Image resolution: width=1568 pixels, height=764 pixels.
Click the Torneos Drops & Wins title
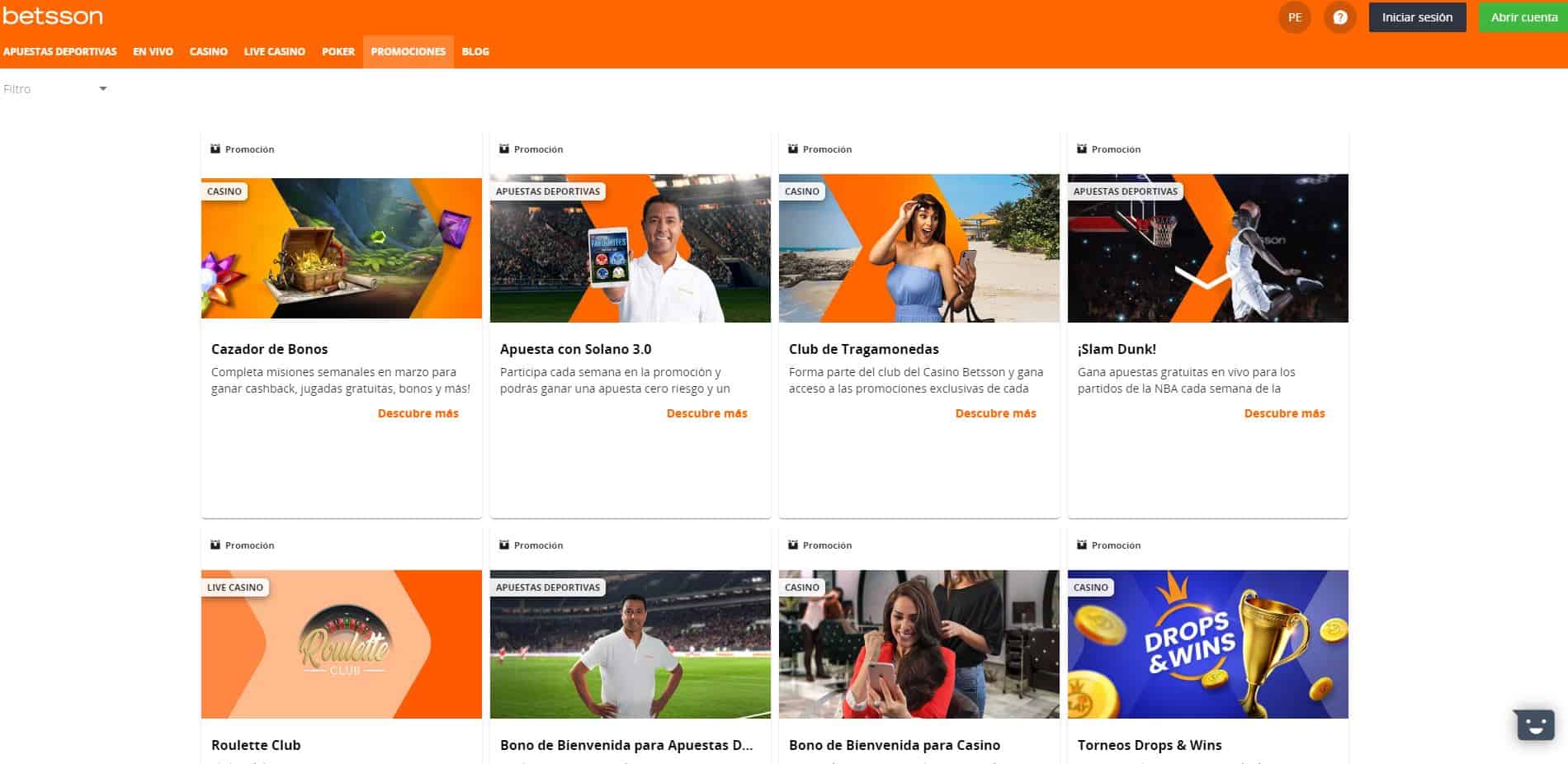pos(1150,745)
